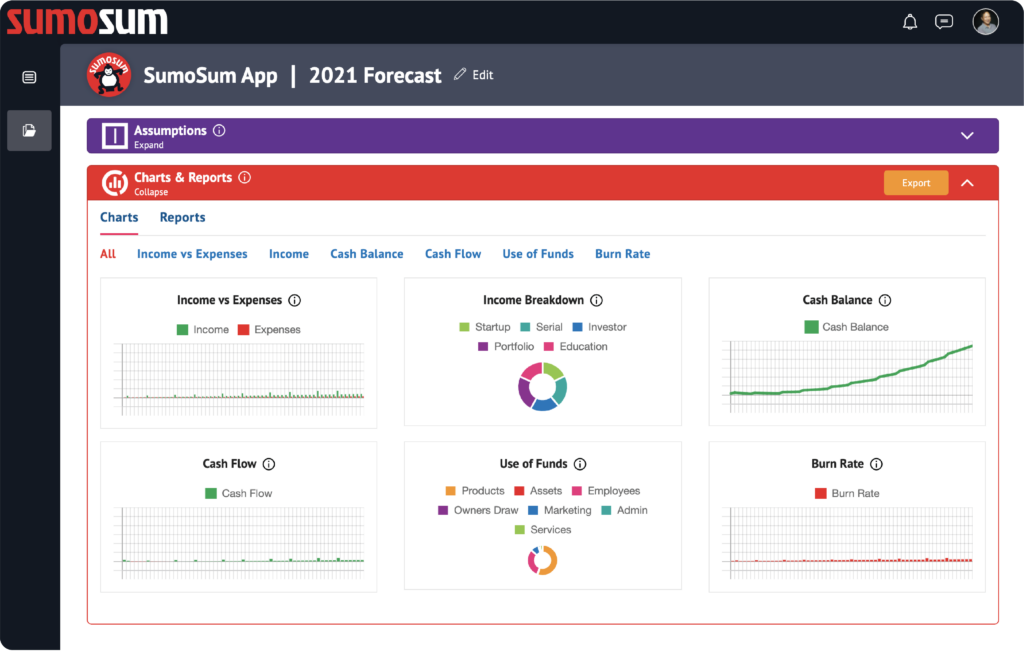Image resolution: width=1024 pixels, height=651 pixels.
Task: Toggle the Cash Flow legend item
Action: click(238, 494)
